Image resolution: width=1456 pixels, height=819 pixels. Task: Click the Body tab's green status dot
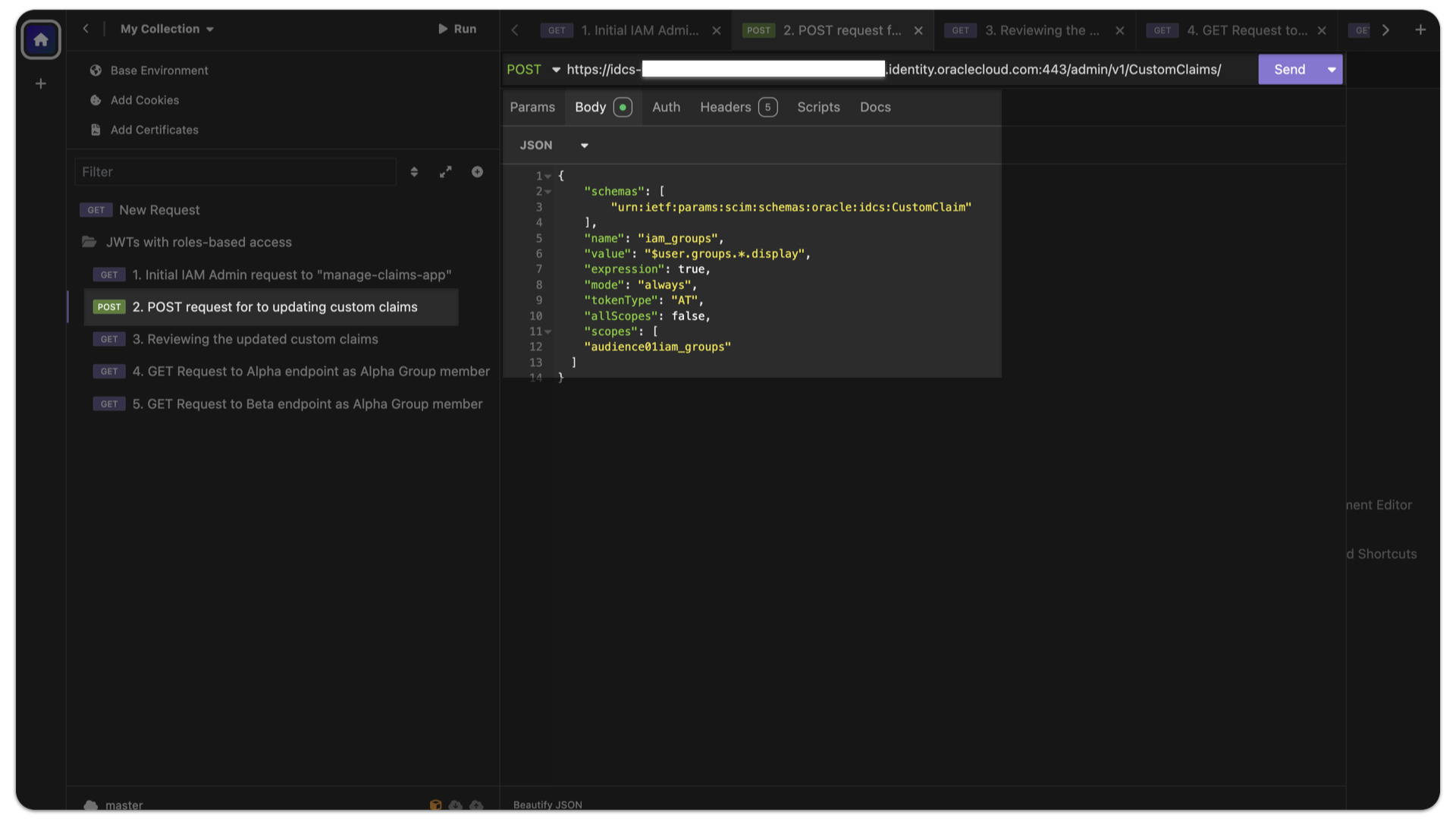tap(623, 107)
